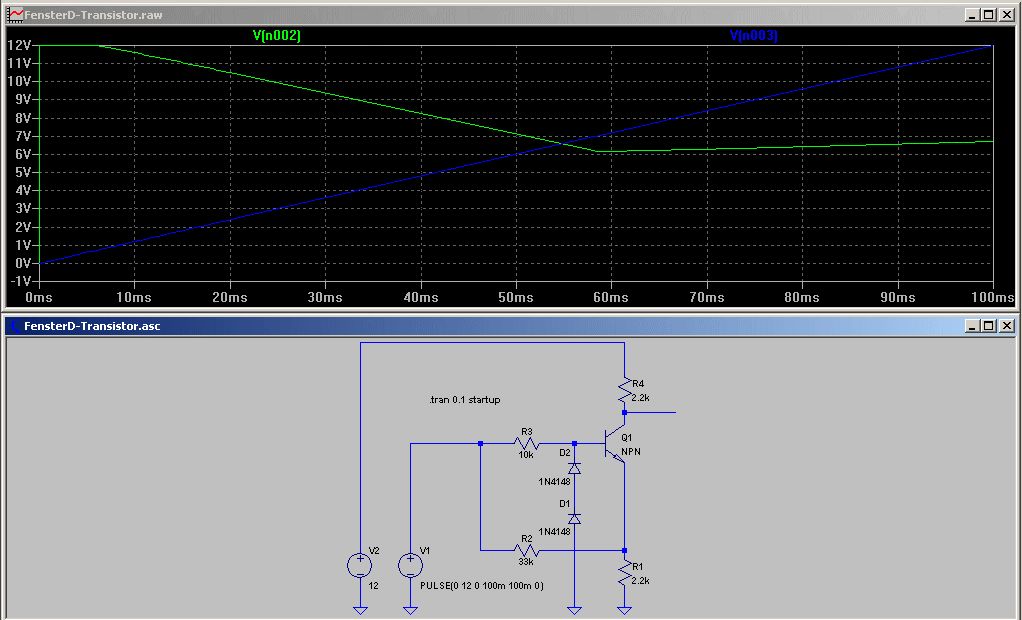Click the R3 value 10k
This screenshot has width=1022, height=620.
click(526, 455)
